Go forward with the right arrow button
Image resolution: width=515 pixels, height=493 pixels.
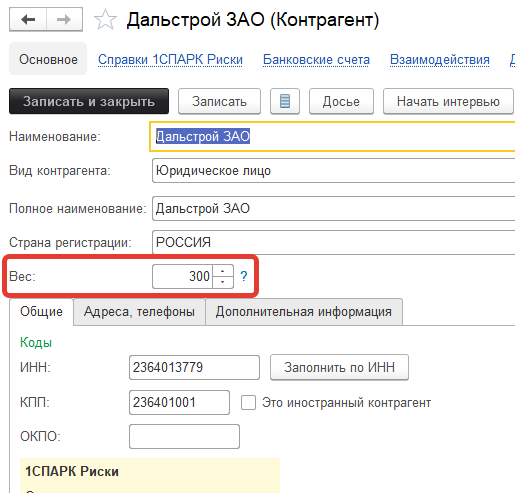64,20
